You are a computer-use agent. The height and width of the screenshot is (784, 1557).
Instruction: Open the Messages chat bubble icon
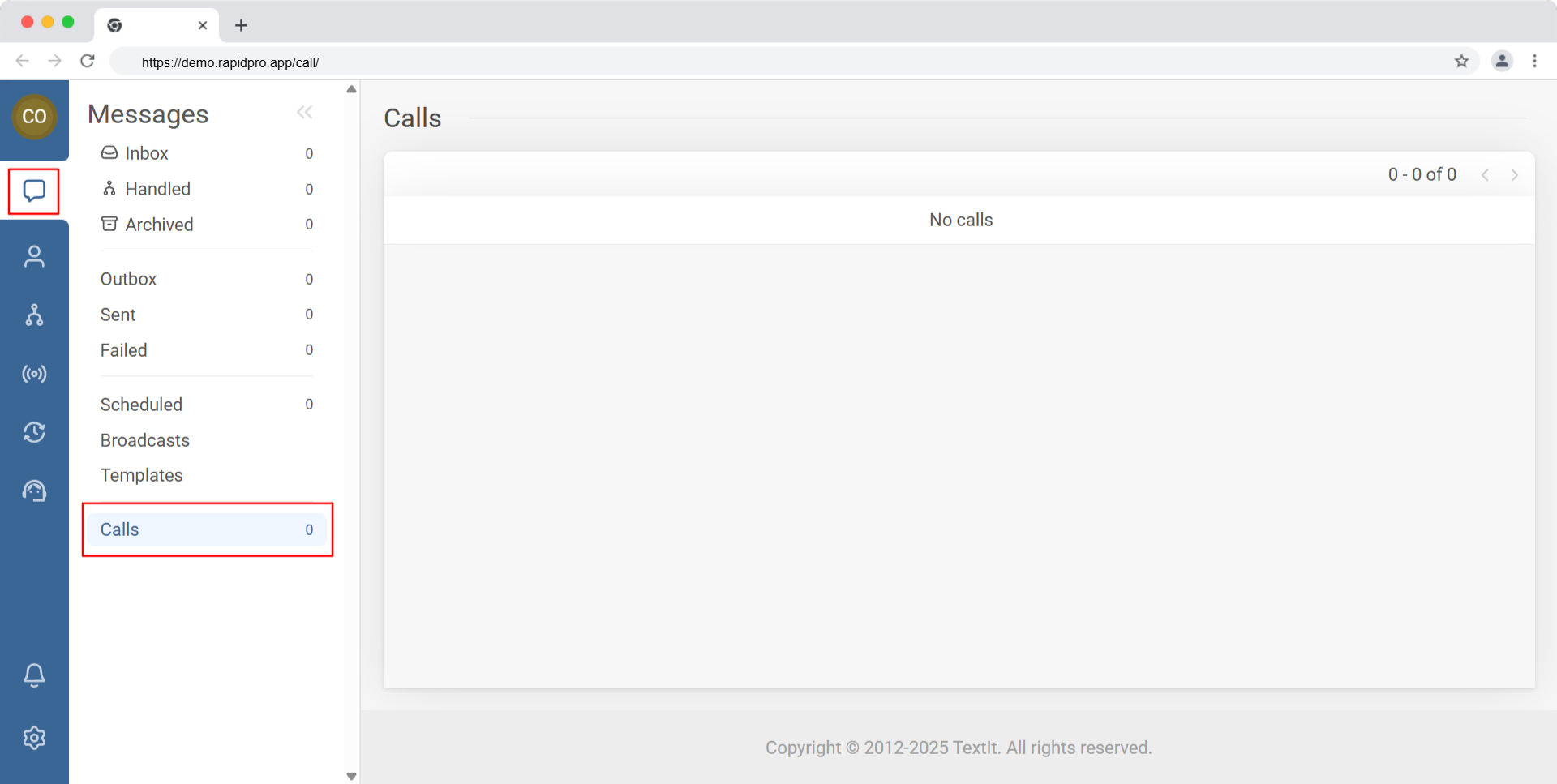[x=34, y=191]
